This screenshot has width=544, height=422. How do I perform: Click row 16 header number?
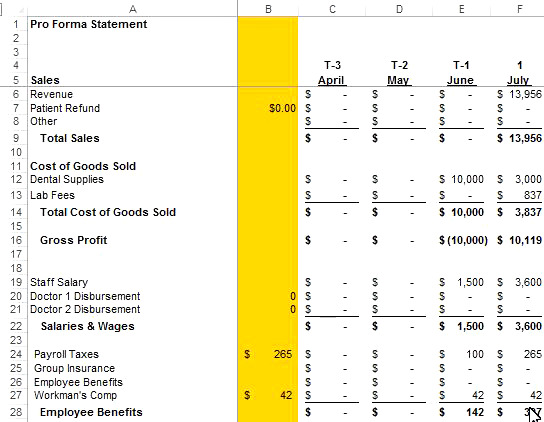coord(16,240)
